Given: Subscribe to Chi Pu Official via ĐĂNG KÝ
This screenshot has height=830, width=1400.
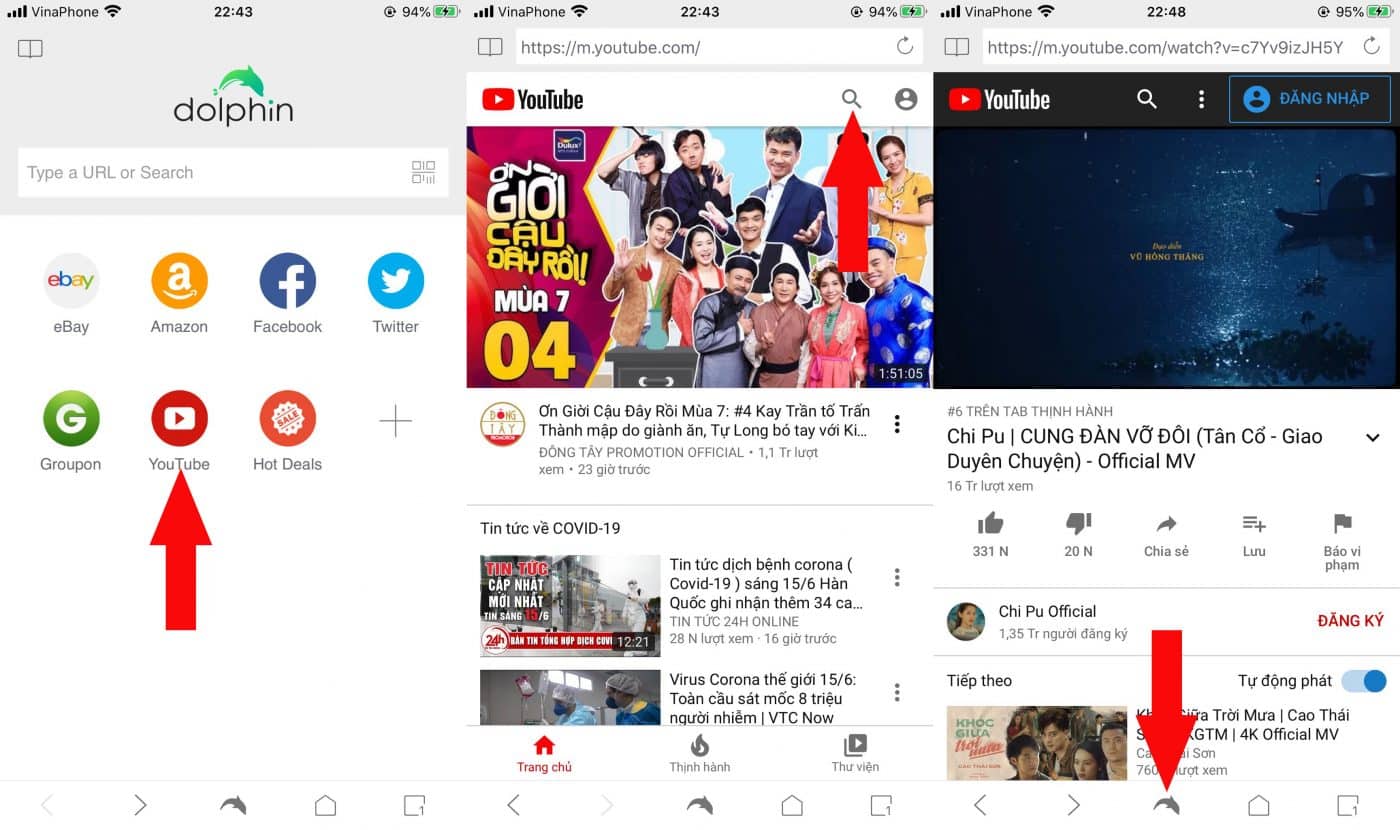Looking at the screenshot, I should click(1351, 620).
